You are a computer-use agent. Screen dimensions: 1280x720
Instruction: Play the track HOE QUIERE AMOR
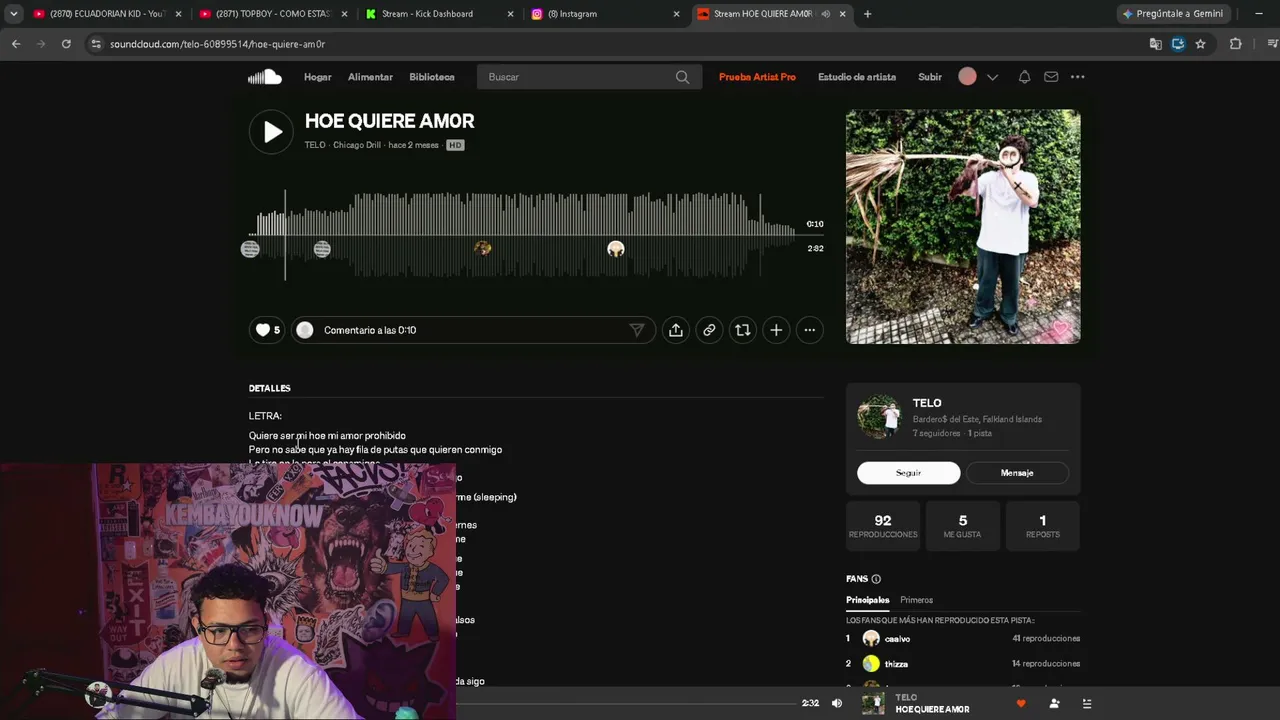point(271,131)
